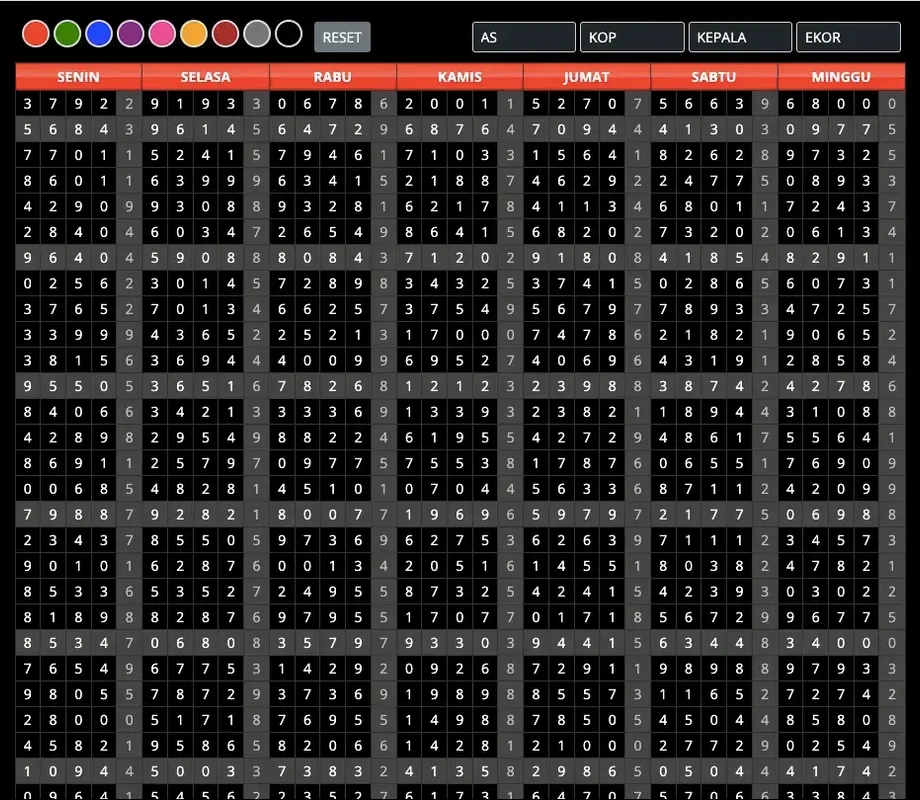The height and width of the screenshot is (800, 920).
Task: Click the SENIN column header
Action: (x=78, y=77)
